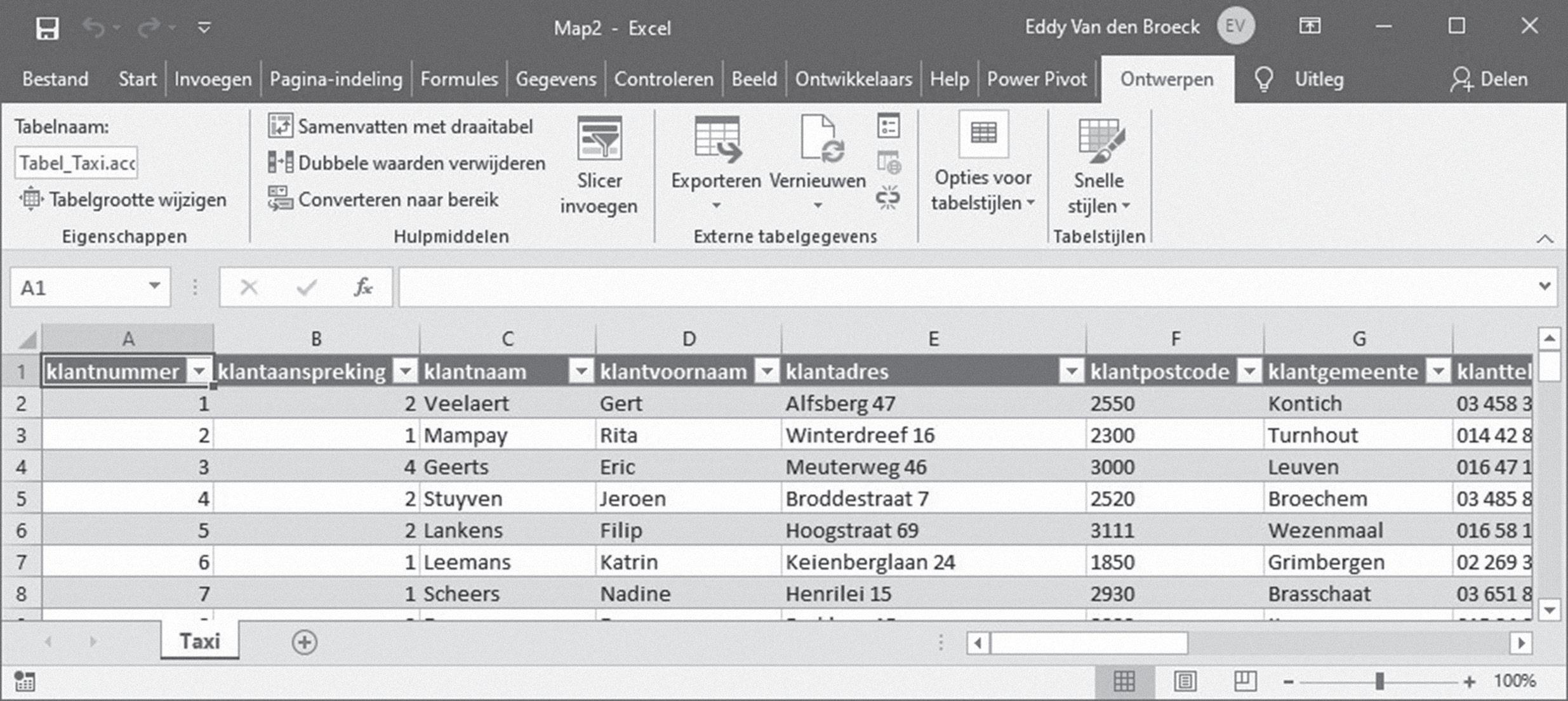Viewport: 1568px width, 701px height.
Task: Click the Slicer invoegen icon
Action: pos(599,138)
